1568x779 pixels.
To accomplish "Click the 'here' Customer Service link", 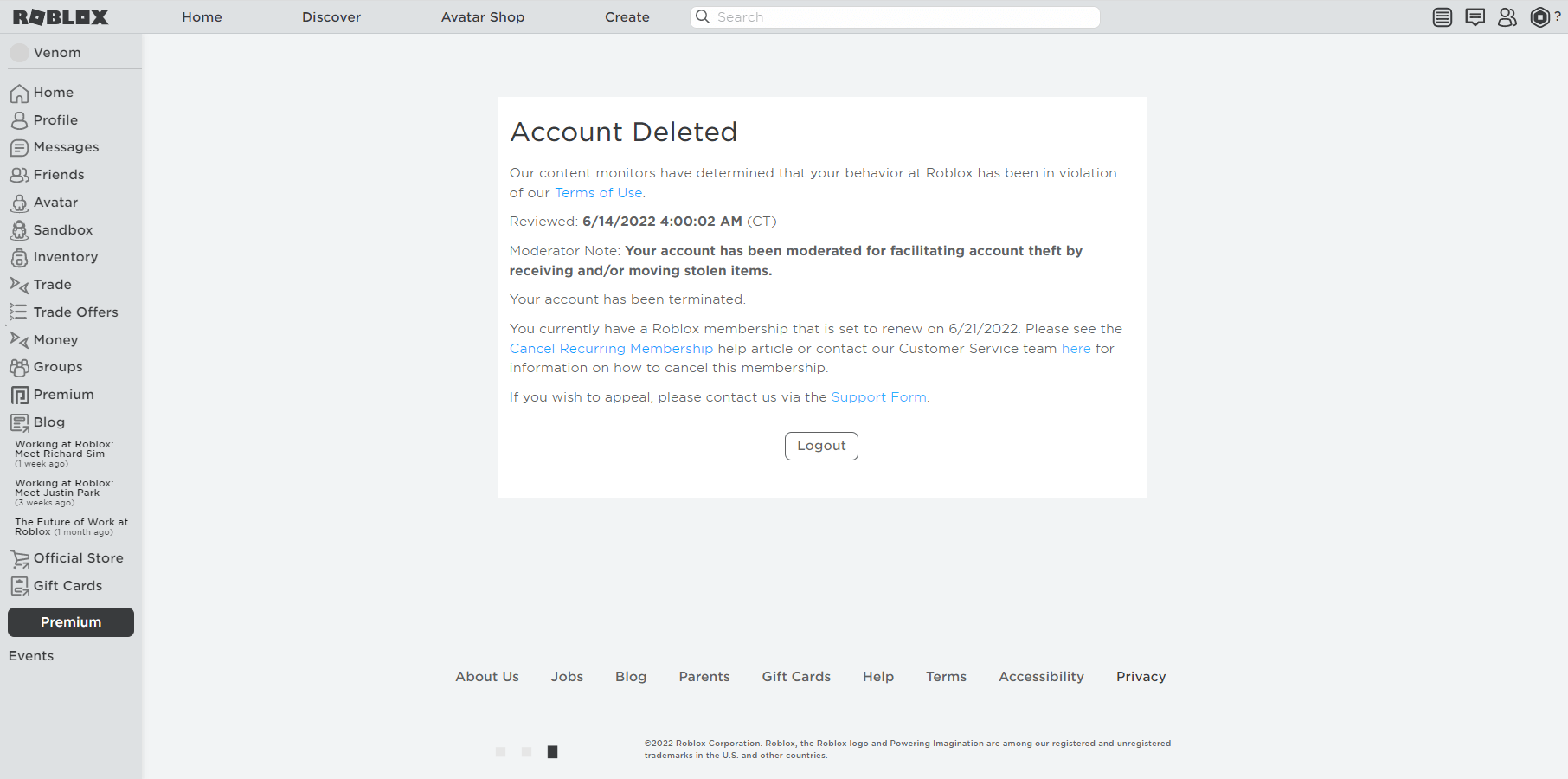I will pos(1076,349).
